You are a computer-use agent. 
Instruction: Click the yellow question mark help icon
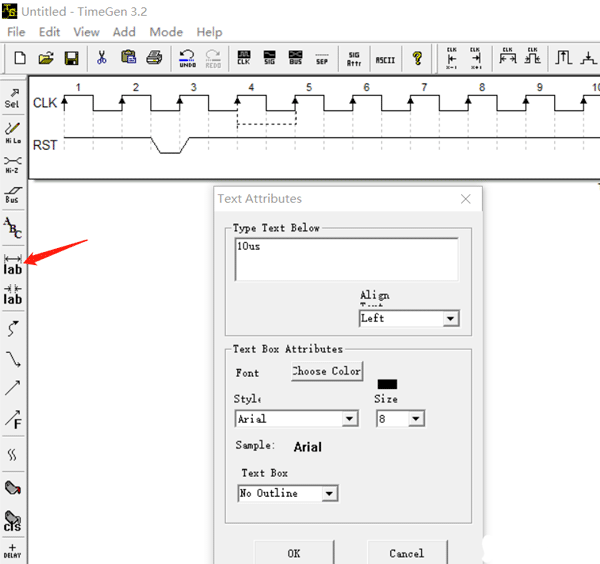click(x=417, y=59)
